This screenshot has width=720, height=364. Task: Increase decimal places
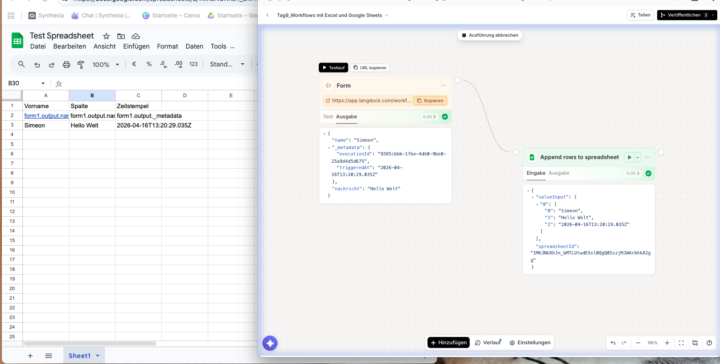click(x=178, y=64)
